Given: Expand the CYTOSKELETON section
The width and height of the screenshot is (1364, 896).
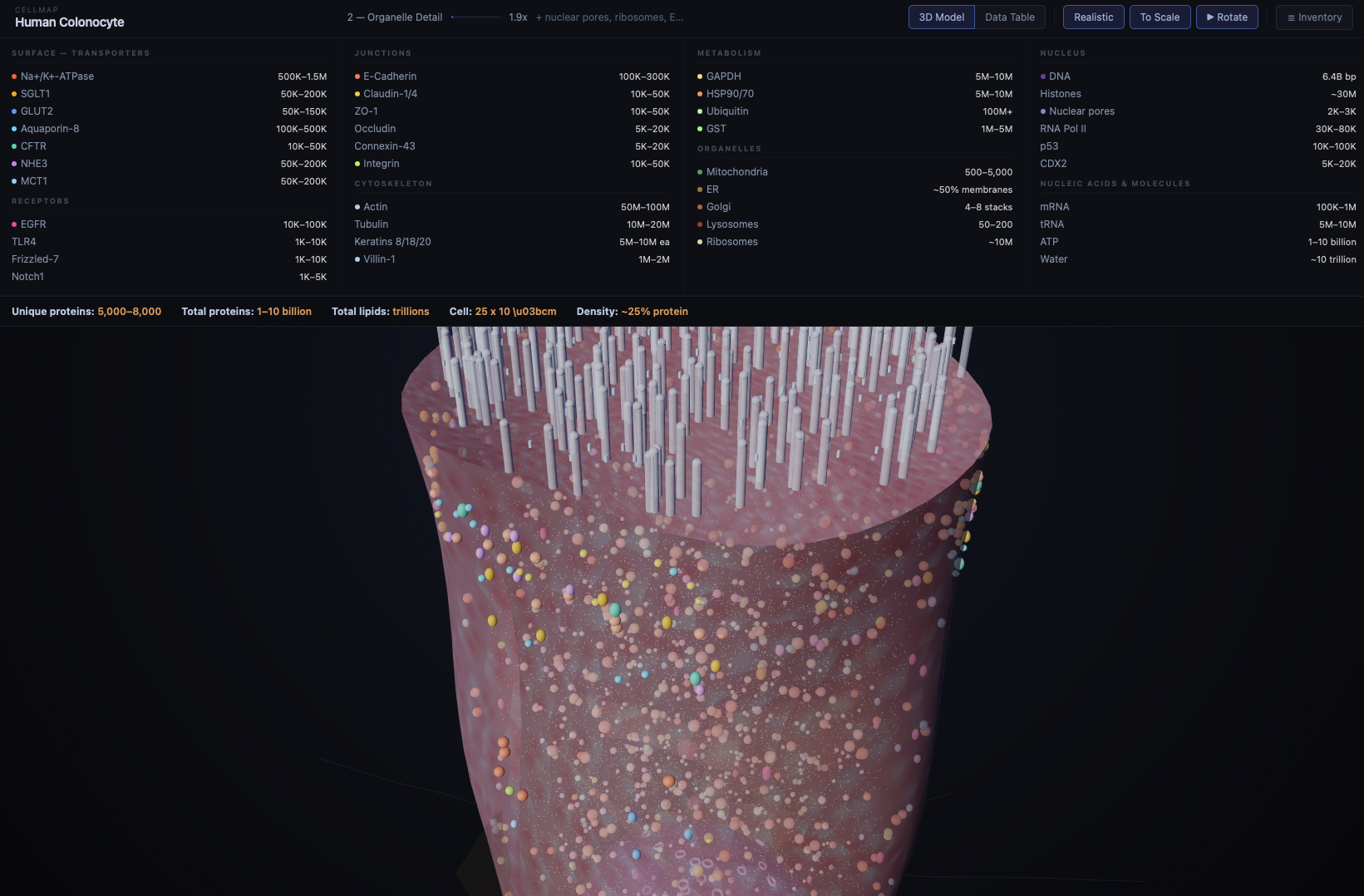Looking at the screenshot, I should tap(391, 183).
